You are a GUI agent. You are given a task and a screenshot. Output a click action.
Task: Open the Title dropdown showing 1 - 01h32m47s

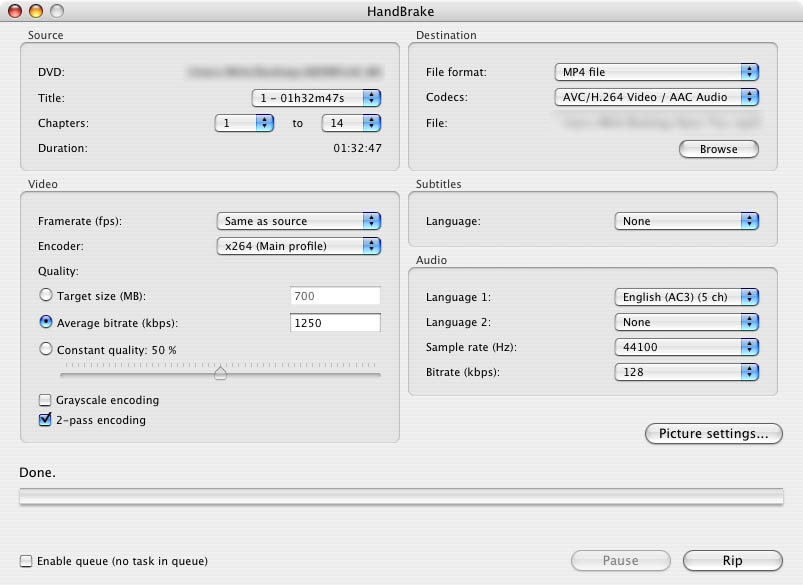[x=316, y=98]
